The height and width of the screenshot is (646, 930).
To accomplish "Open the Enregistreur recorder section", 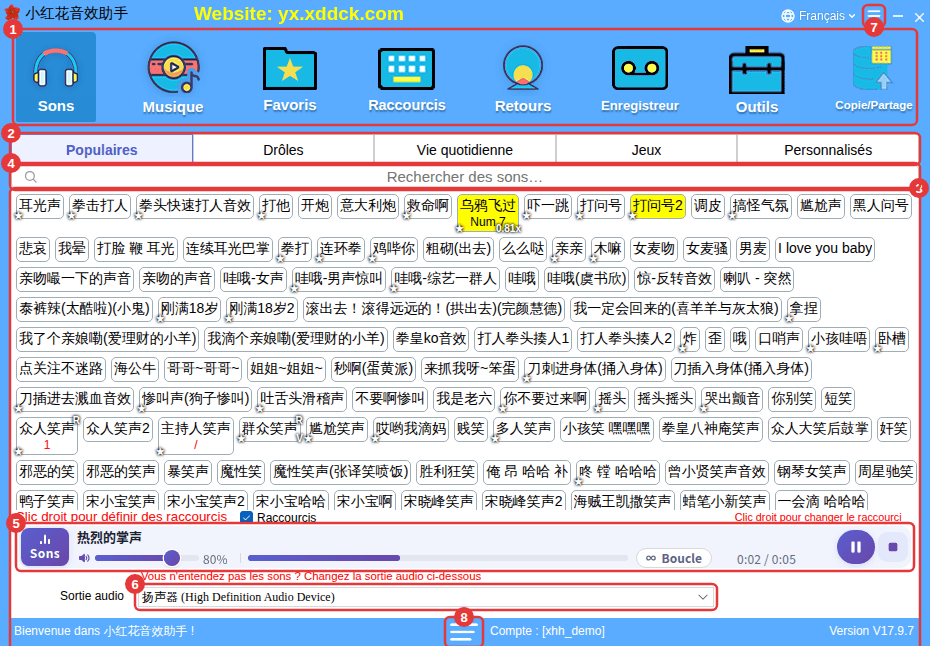I will coord(640,77).
